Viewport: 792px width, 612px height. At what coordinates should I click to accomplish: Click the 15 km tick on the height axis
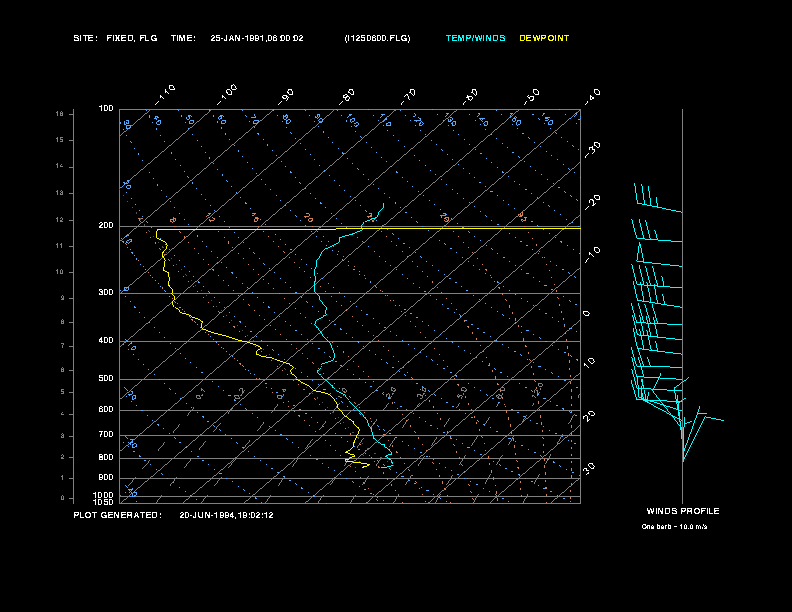tap(60, 140)
